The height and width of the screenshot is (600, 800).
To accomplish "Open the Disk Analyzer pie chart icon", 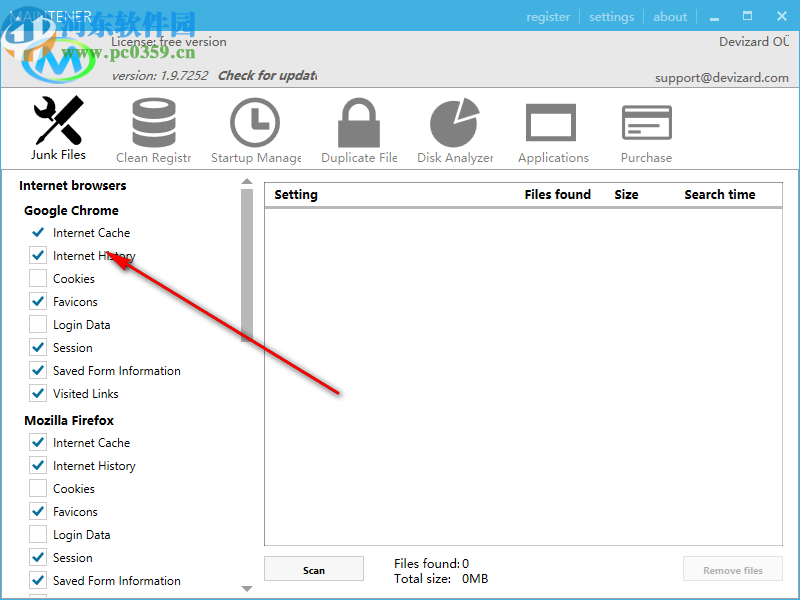I will pos(455,122).
